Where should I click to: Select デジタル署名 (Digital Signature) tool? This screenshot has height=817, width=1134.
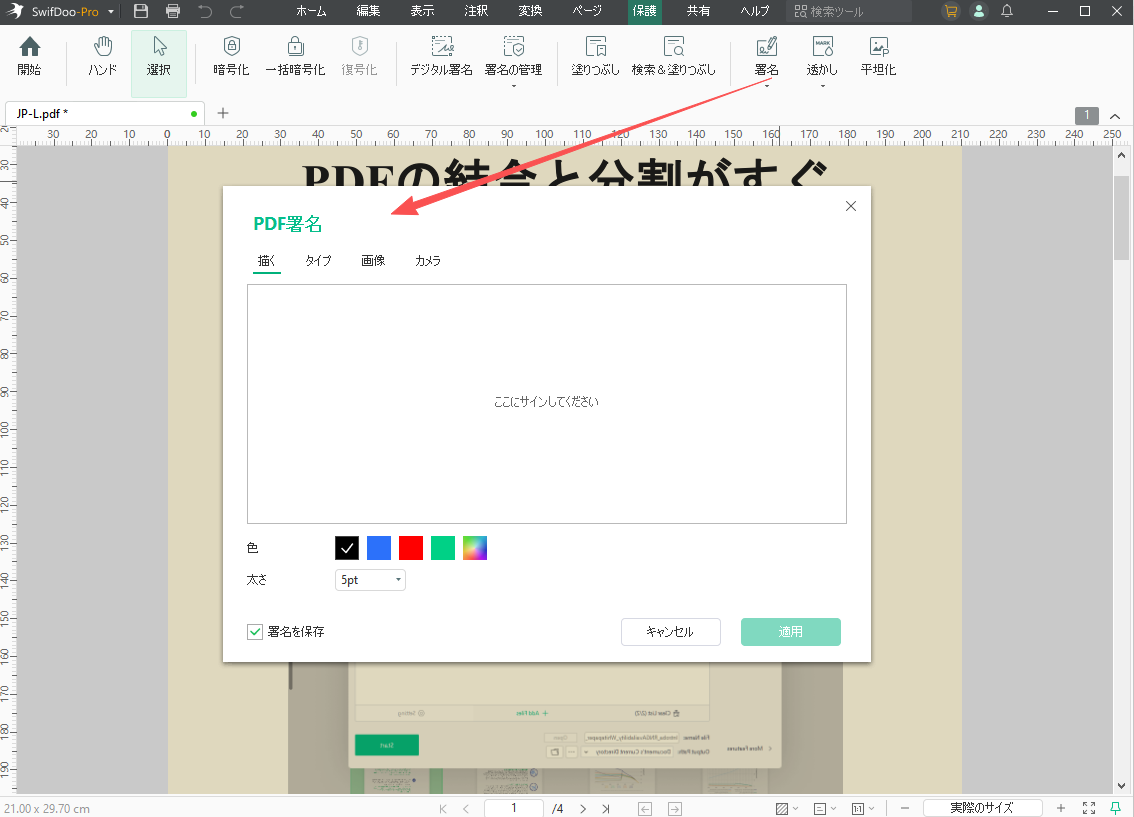(x=441, y=55)
